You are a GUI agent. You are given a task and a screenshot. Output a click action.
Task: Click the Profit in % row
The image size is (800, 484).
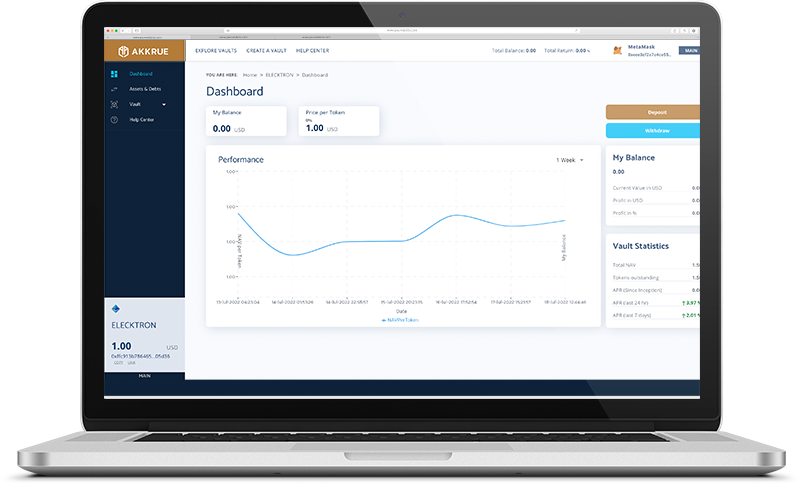coord(656,213)
